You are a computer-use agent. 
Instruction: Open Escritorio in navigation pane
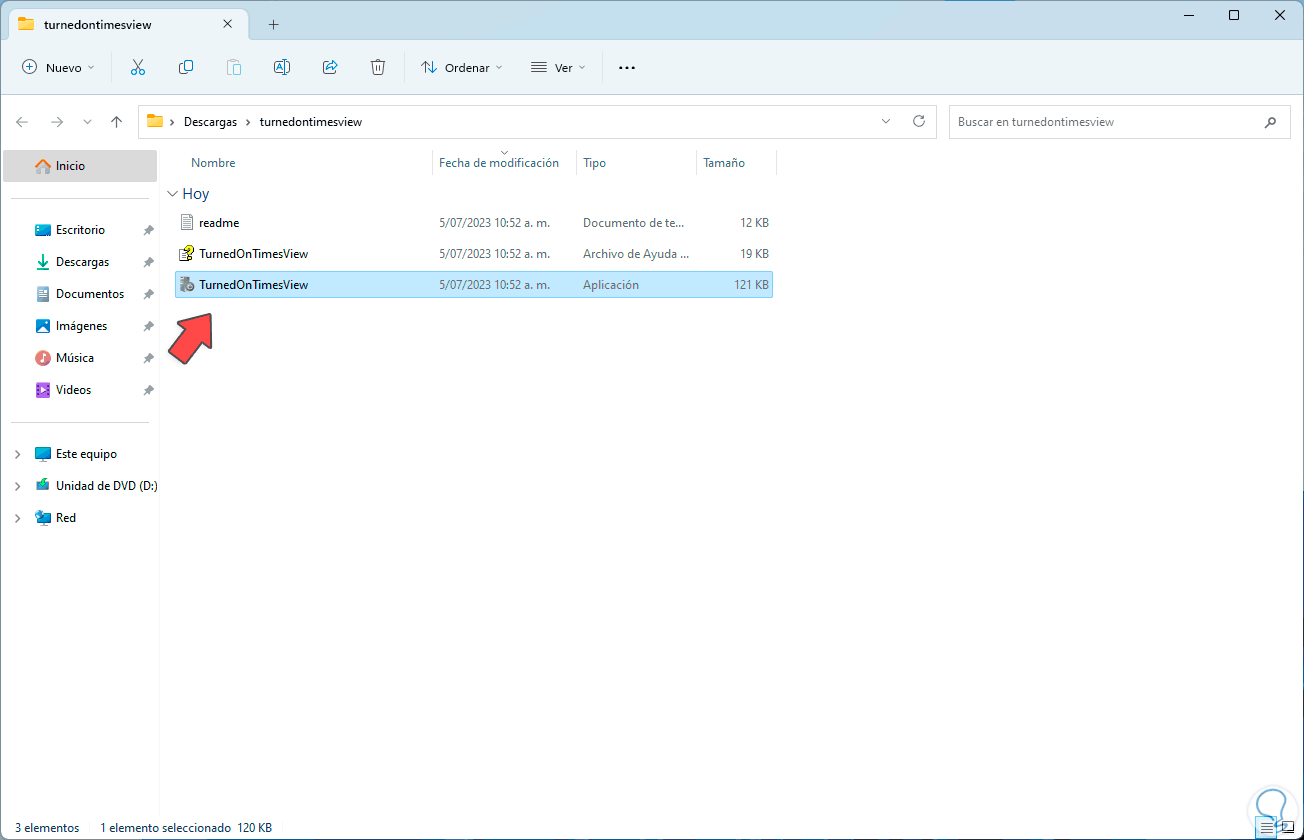80,230
